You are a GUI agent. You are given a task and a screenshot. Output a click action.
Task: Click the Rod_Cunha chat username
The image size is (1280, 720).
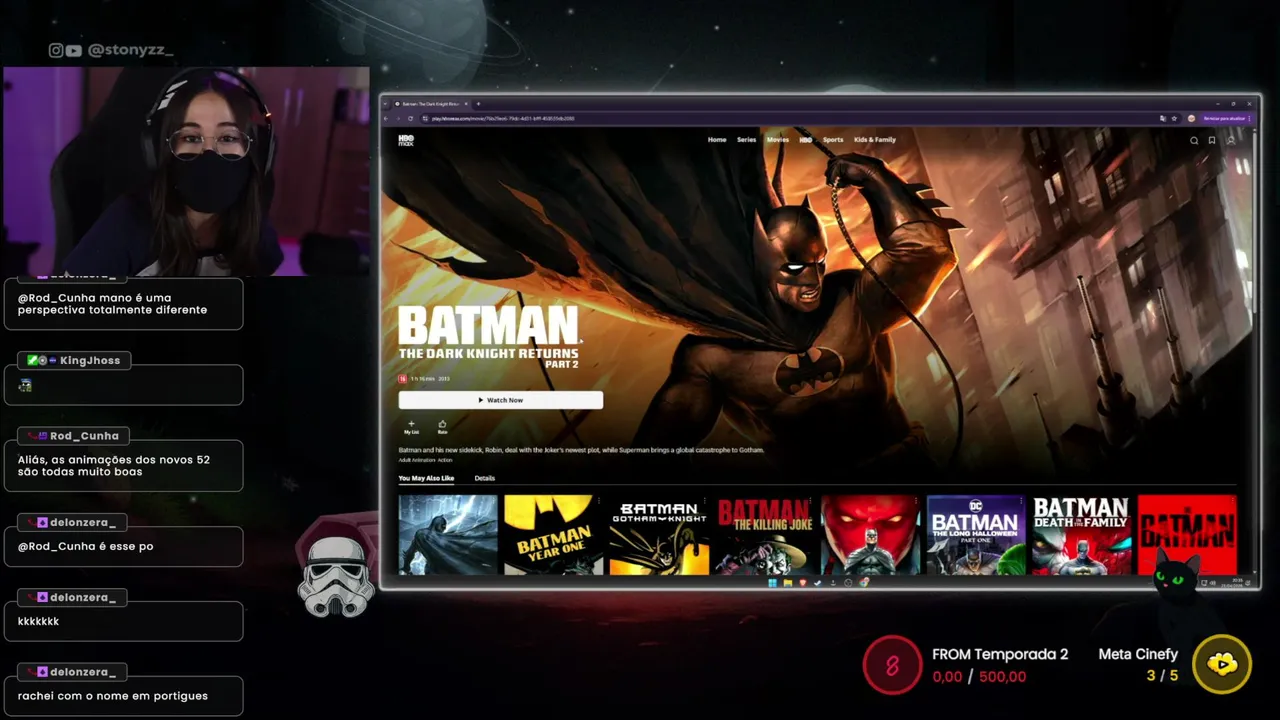click(x=84, y=436)
